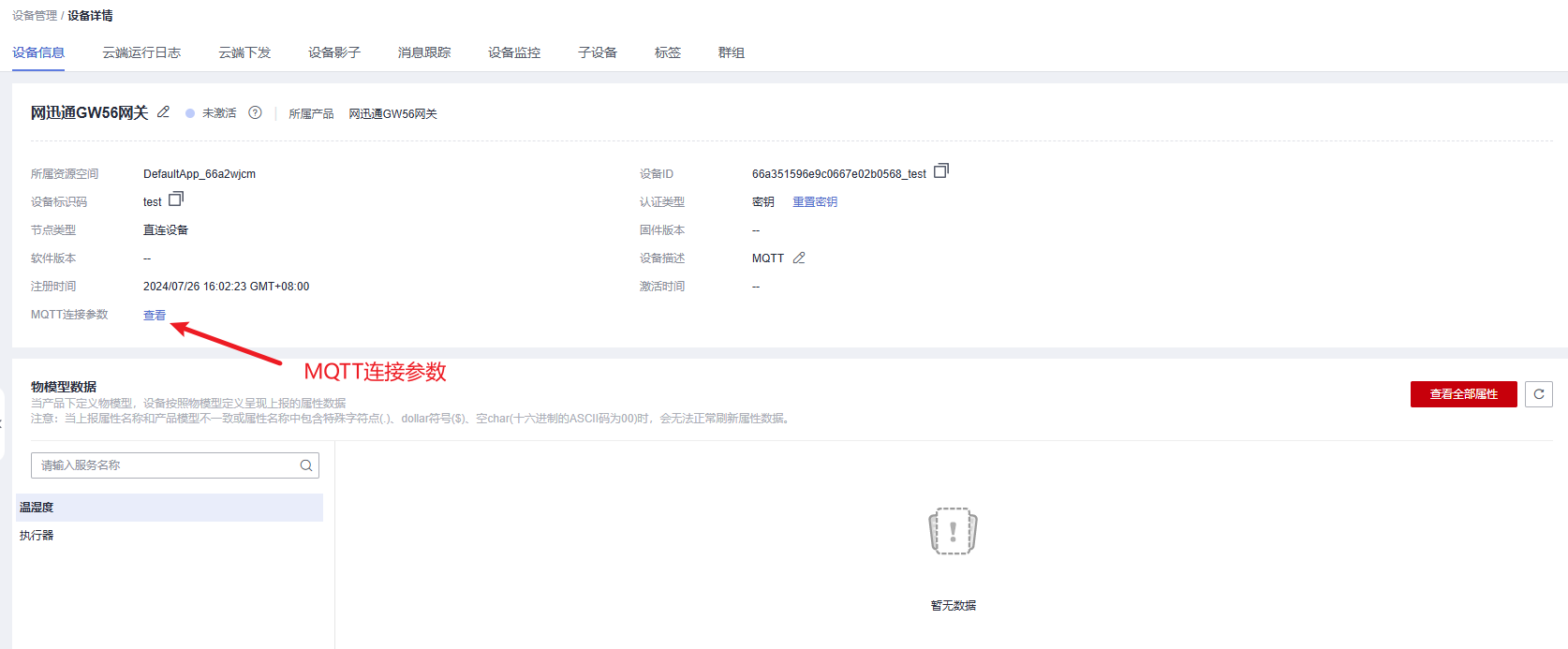1568x649 pixels.
Task: Select the 执行器 service item
Action: pos(37,536)
